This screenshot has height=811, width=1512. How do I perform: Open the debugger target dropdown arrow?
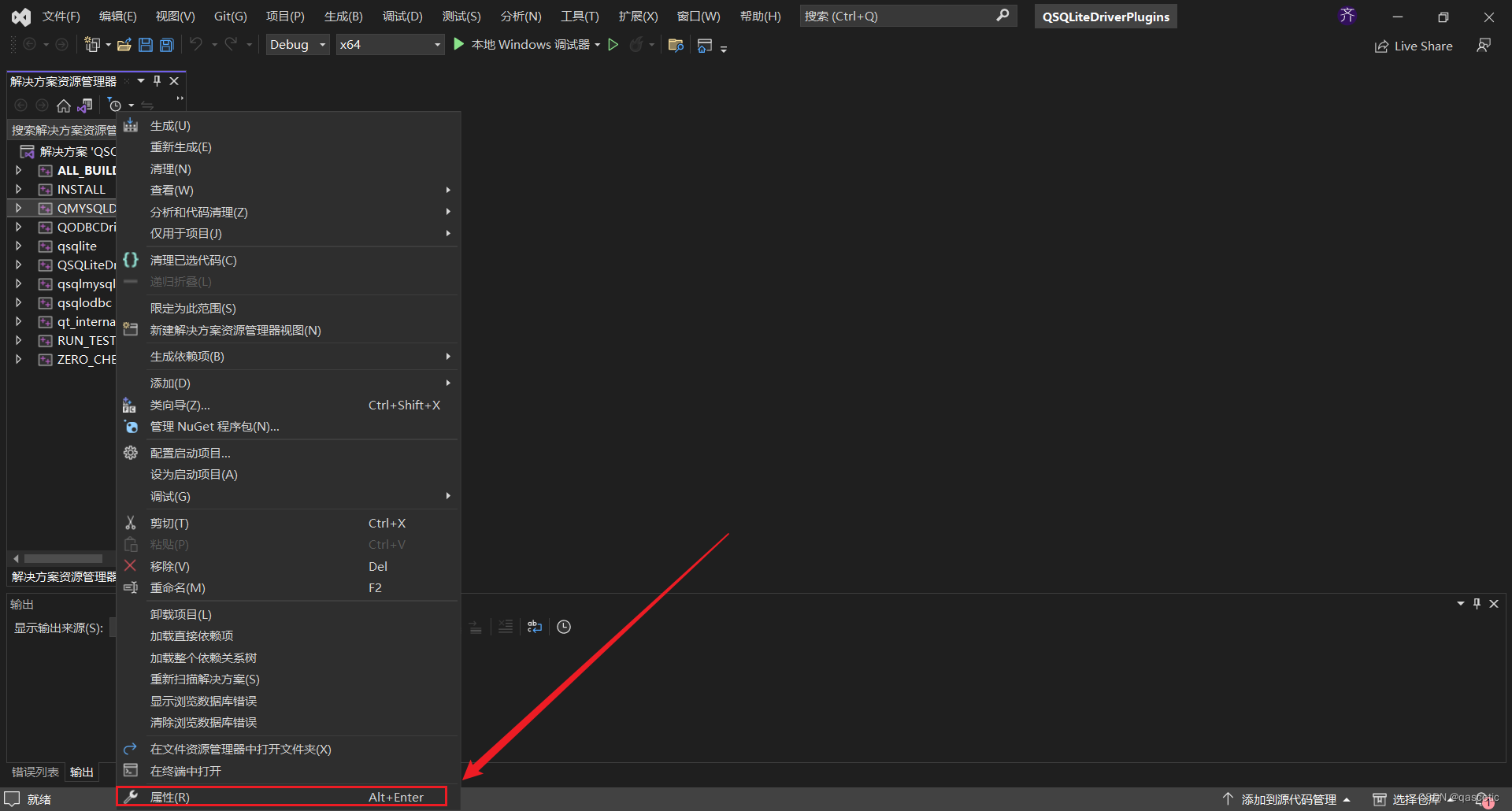[598, 45]
